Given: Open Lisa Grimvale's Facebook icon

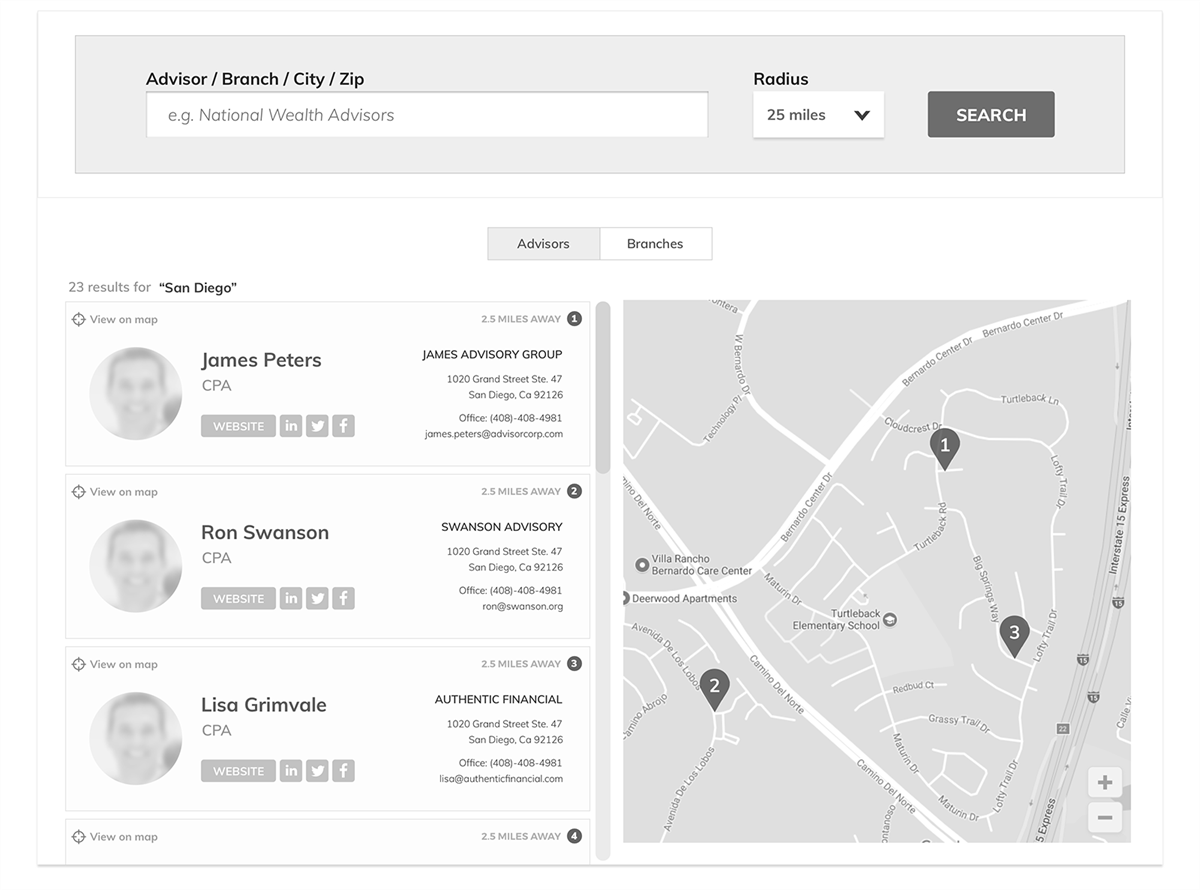Looking at the screenshot, I should (x=343, y=771).
